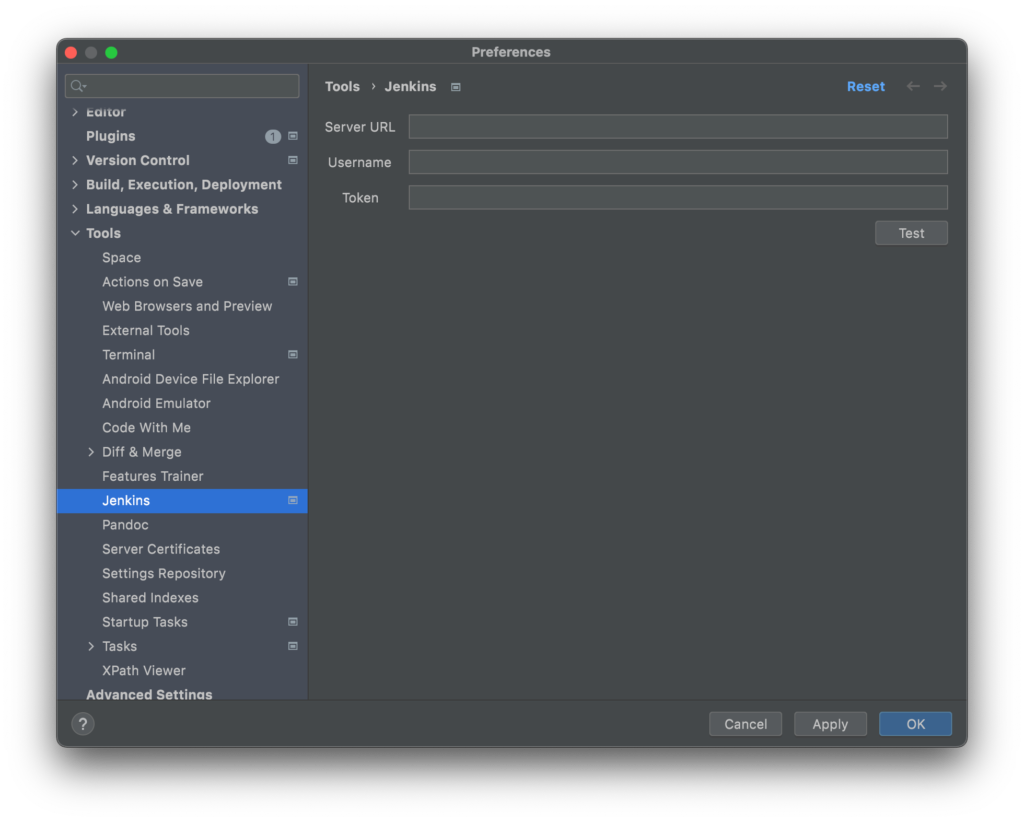Zoom the Preferences window with green button

coord(111,52)
